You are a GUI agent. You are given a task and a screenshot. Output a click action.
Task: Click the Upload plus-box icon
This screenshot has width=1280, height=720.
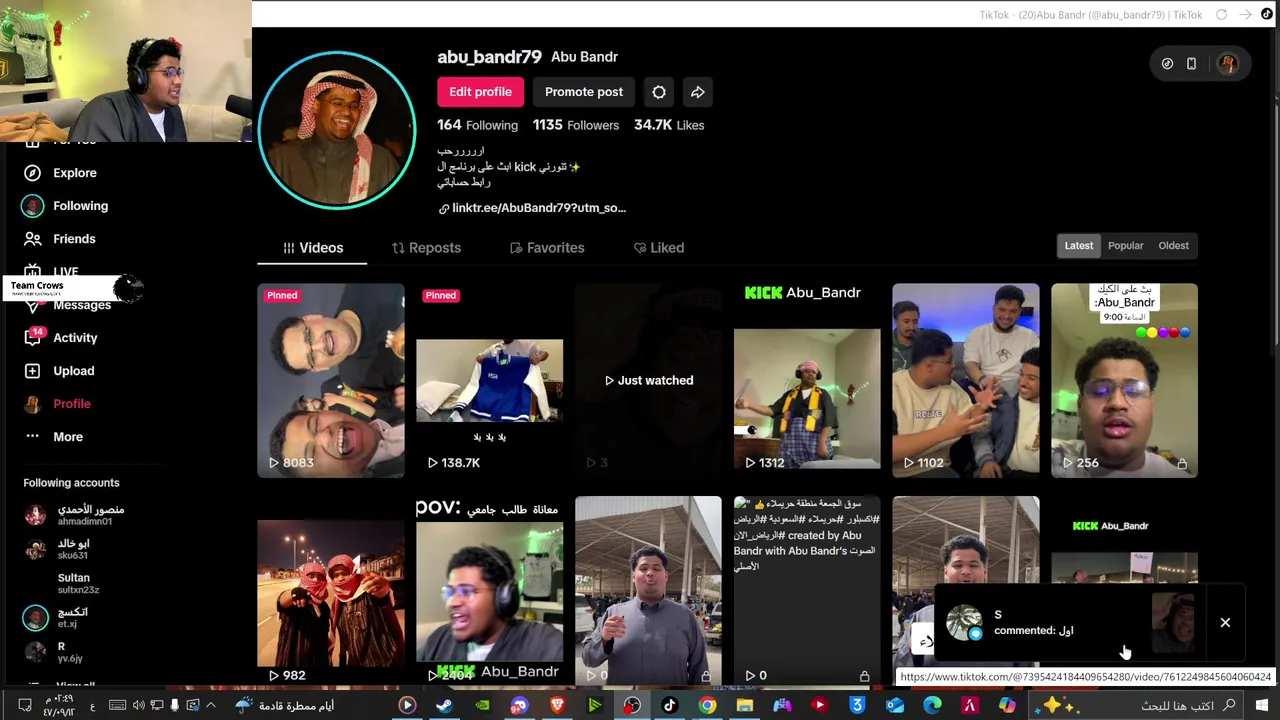[33, 371]
